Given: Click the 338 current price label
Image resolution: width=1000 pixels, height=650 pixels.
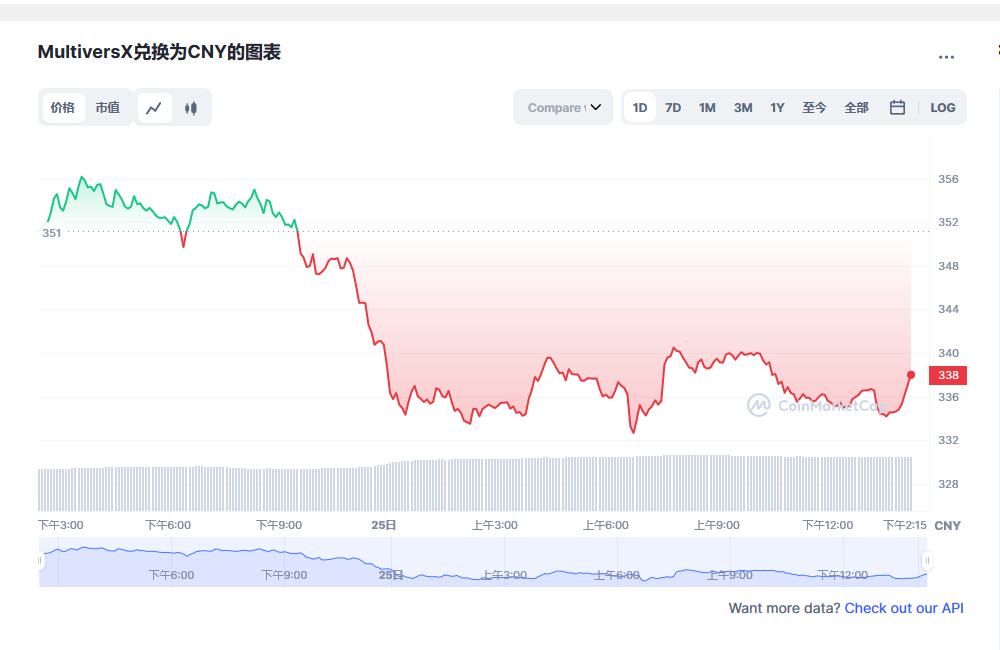Looking at the screenshot, I should coord(948,375).
